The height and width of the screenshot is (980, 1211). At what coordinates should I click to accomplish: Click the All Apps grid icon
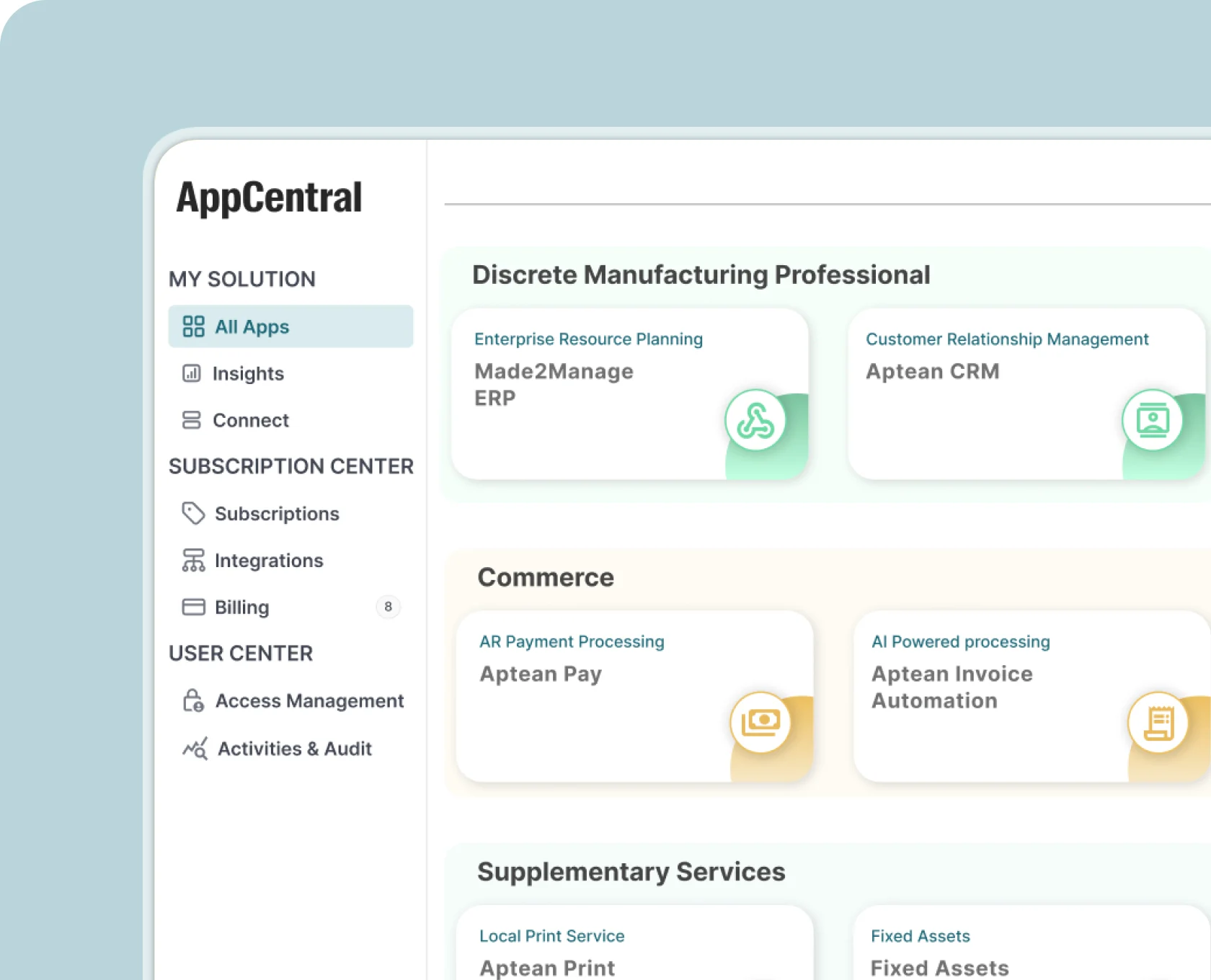pyautogui.click(x=193, y=326)
